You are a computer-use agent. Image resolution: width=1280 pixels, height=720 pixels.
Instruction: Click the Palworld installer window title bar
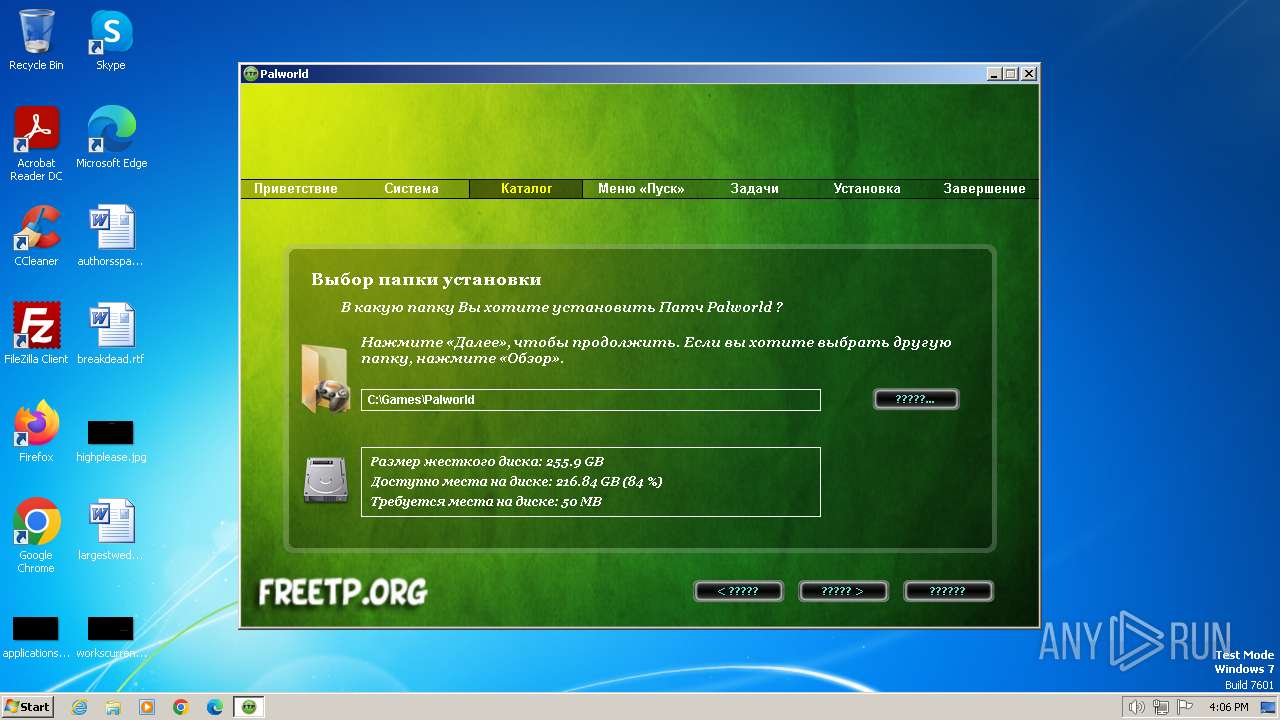tap(640, 74)
